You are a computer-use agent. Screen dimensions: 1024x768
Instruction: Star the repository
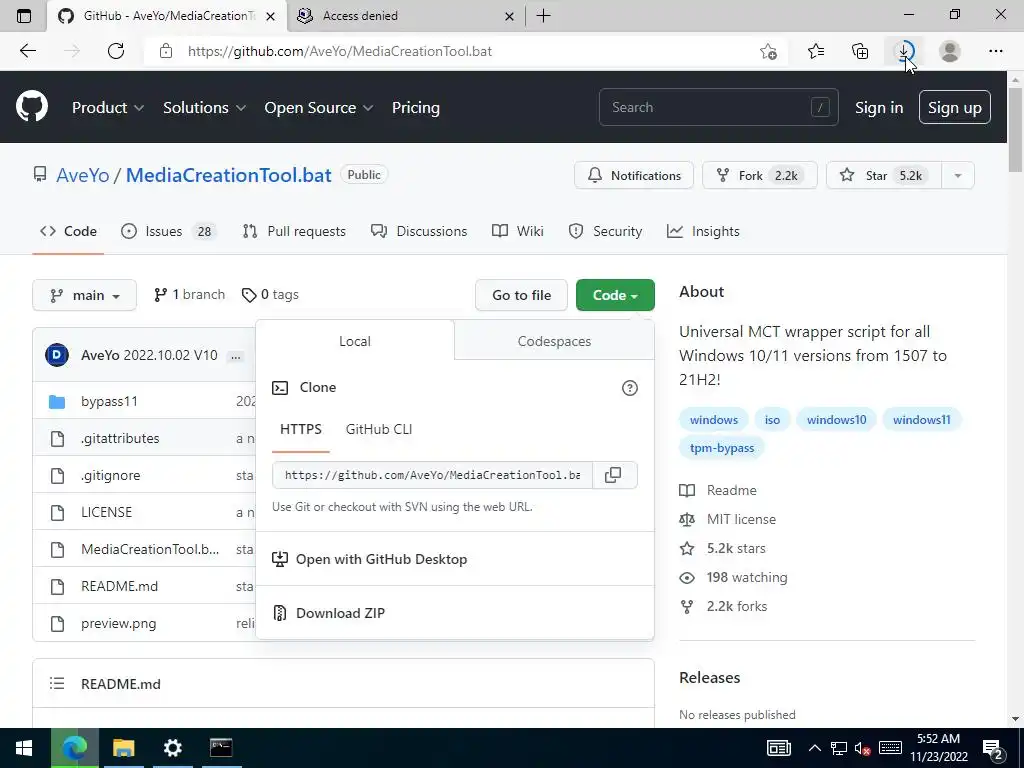[x=884, y=176]
